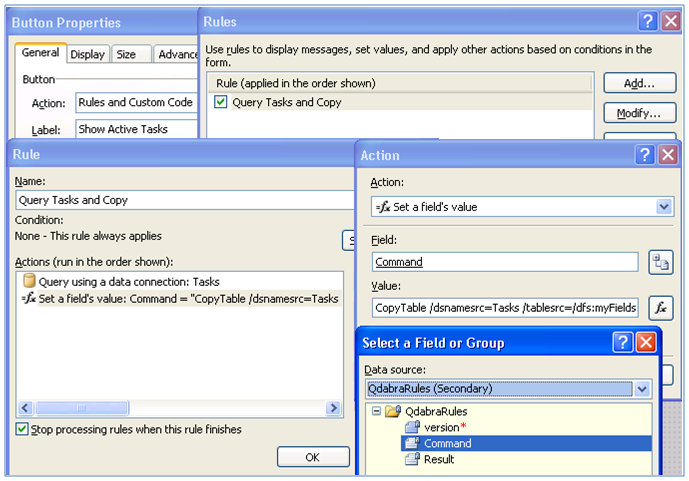Viewport: 689px width, 481px height.
Task: Open the Data source dropdown
Action: [641, 389]
